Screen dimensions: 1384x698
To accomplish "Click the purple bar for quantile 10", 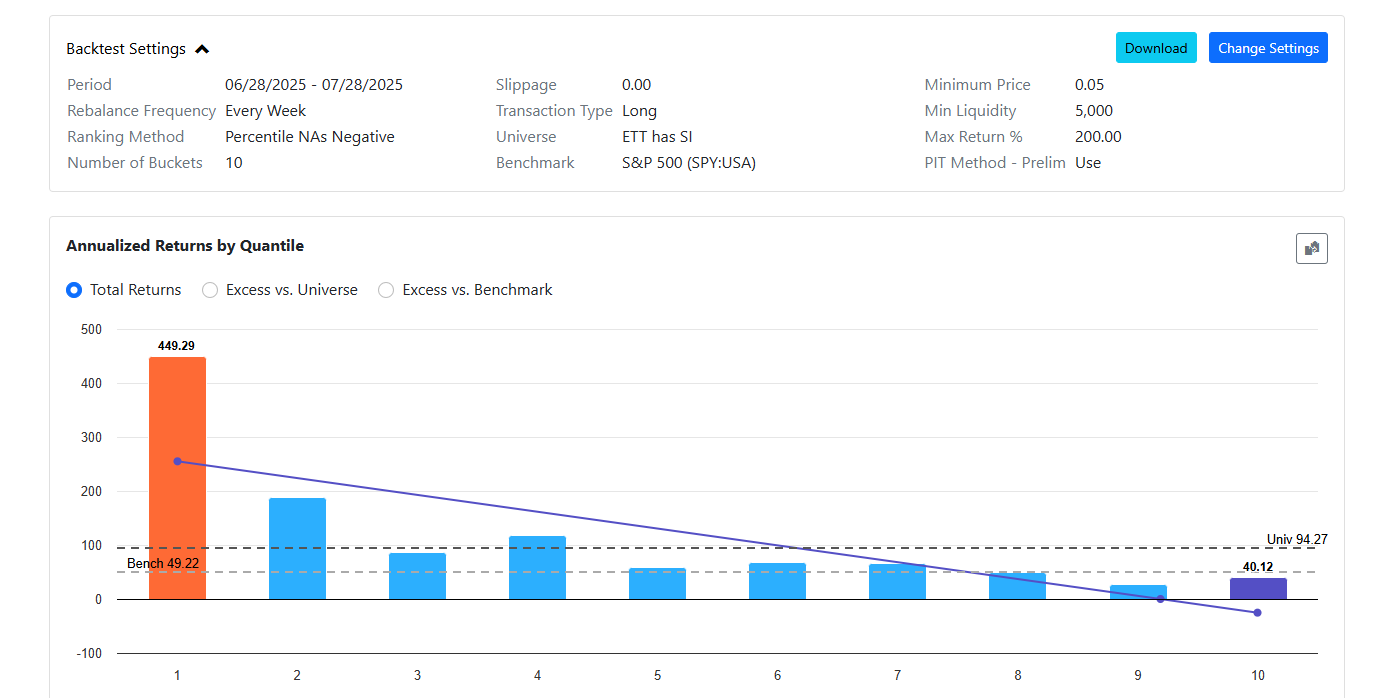I will 1257,589.
